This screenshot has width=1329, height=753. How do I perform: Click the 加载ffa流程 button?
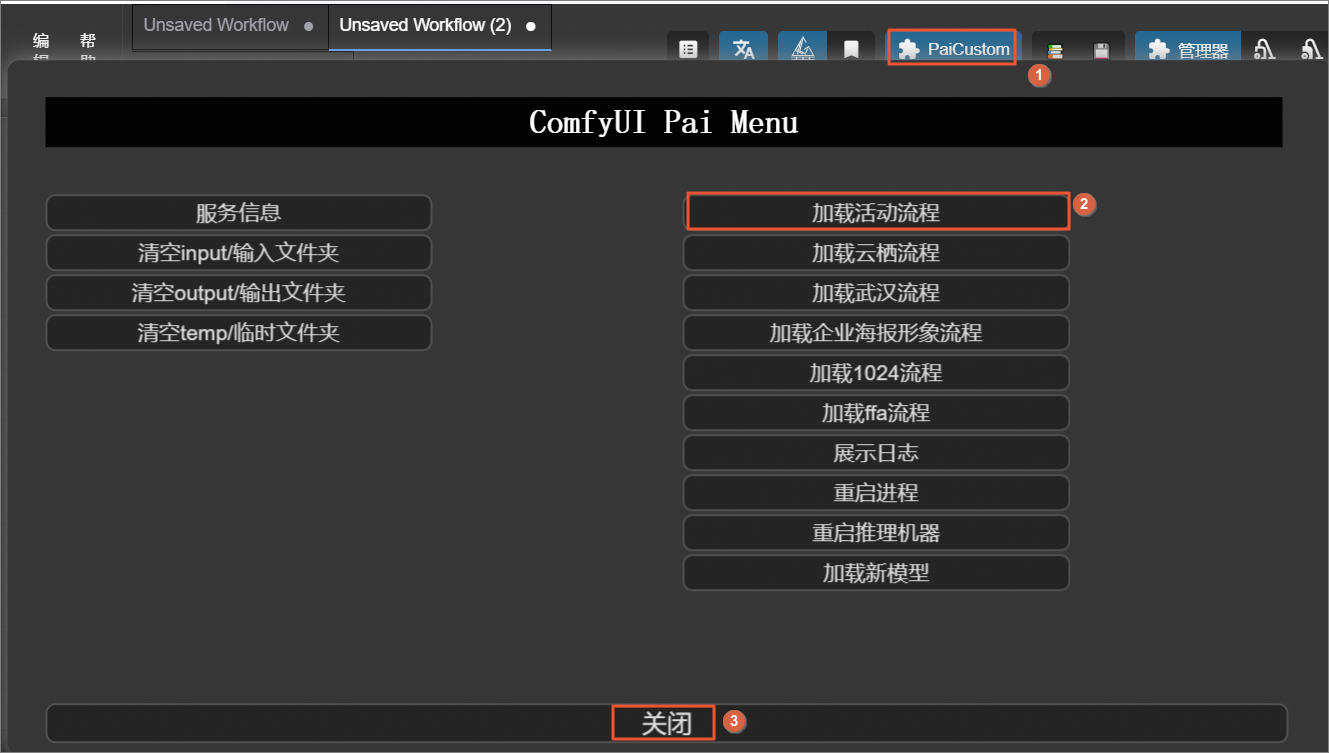[x=876, y=413]
